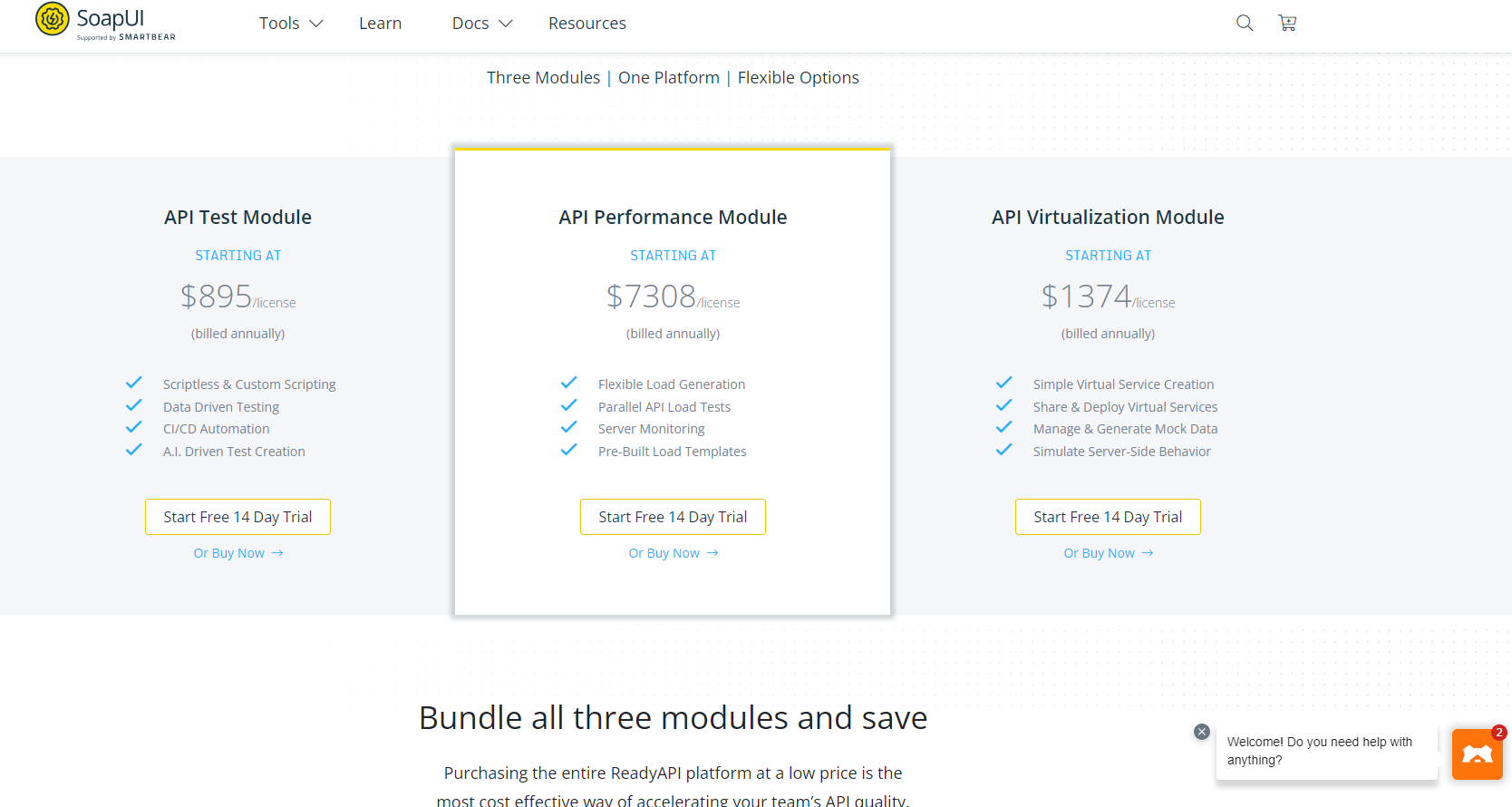Click the API Test Module heading
The height and width of the screenshot is (807, 1512).
(x=237, y=218)
